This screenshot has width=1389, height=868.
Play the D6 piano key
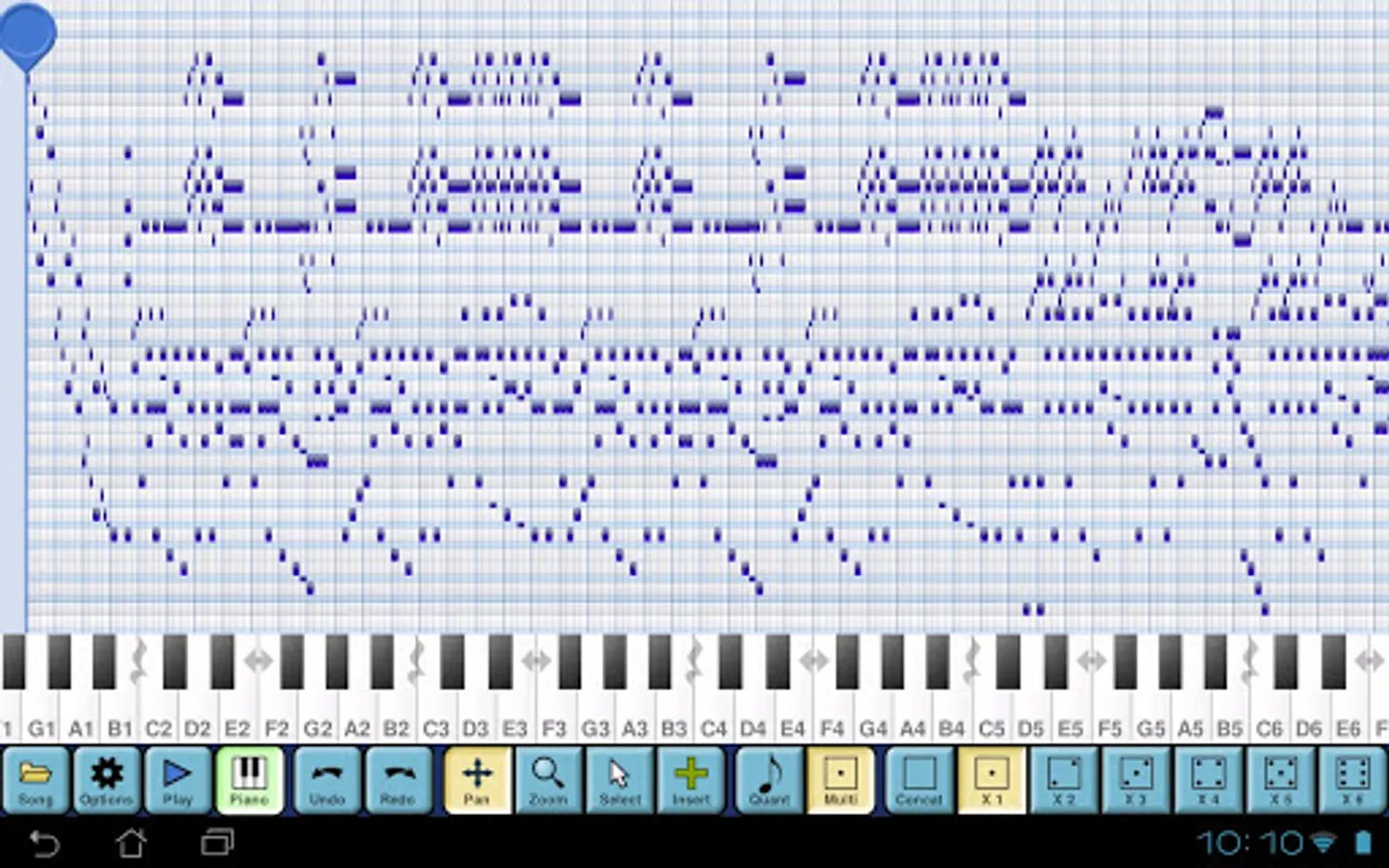1309,714
